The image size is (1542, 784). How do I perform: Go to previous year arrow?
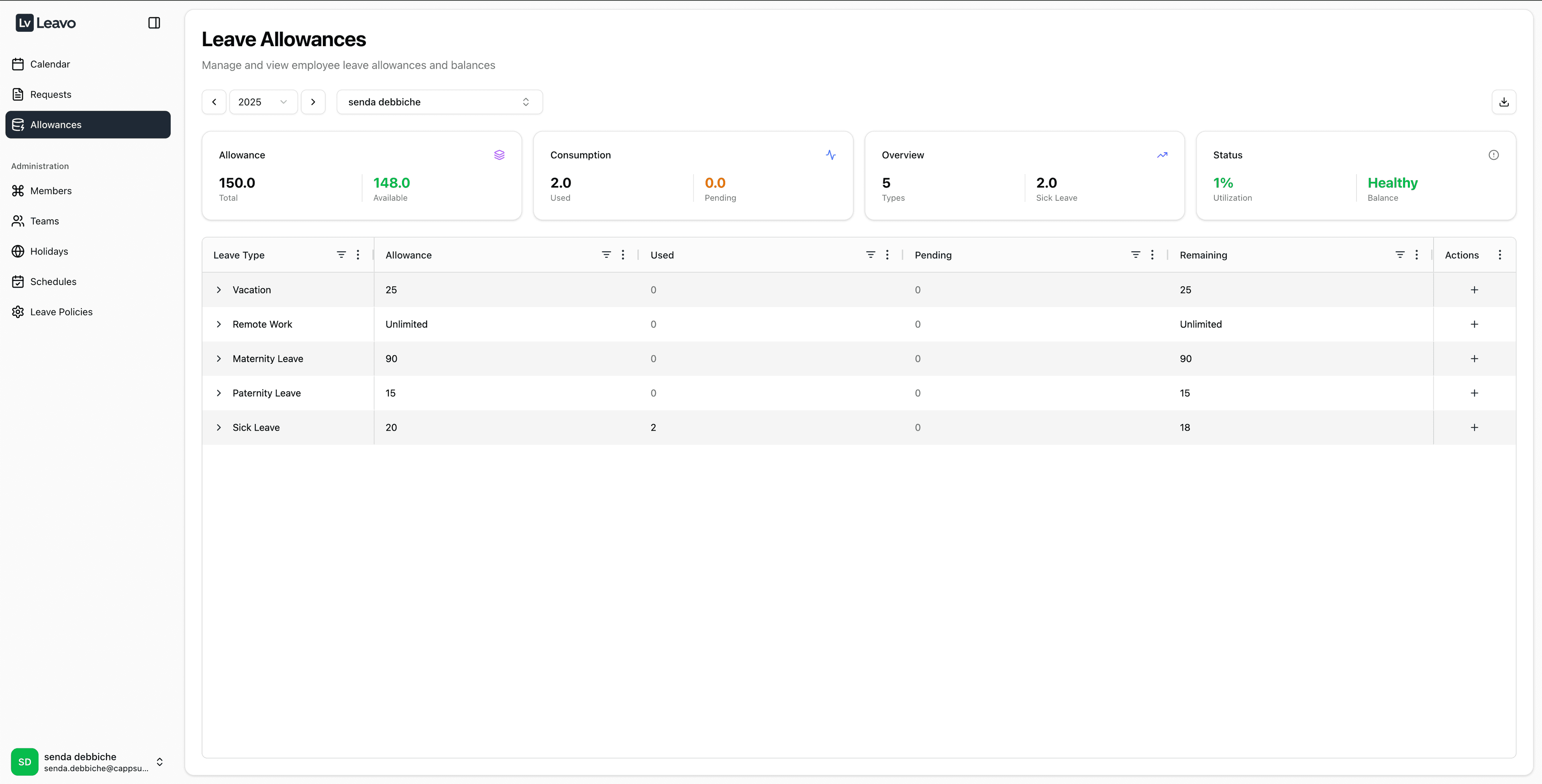click(x=214, y=102)
